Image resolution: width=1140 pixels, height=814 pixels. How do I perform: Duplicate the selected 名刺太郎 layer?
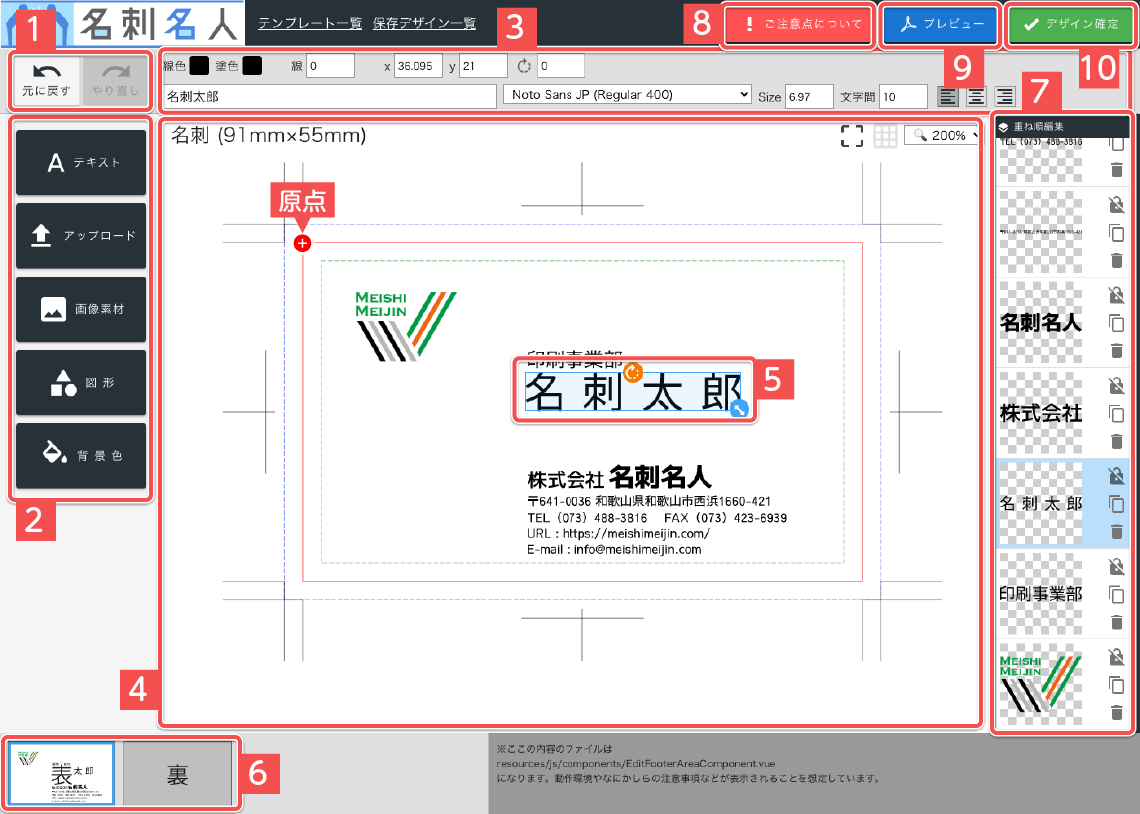click(1116, 504)
